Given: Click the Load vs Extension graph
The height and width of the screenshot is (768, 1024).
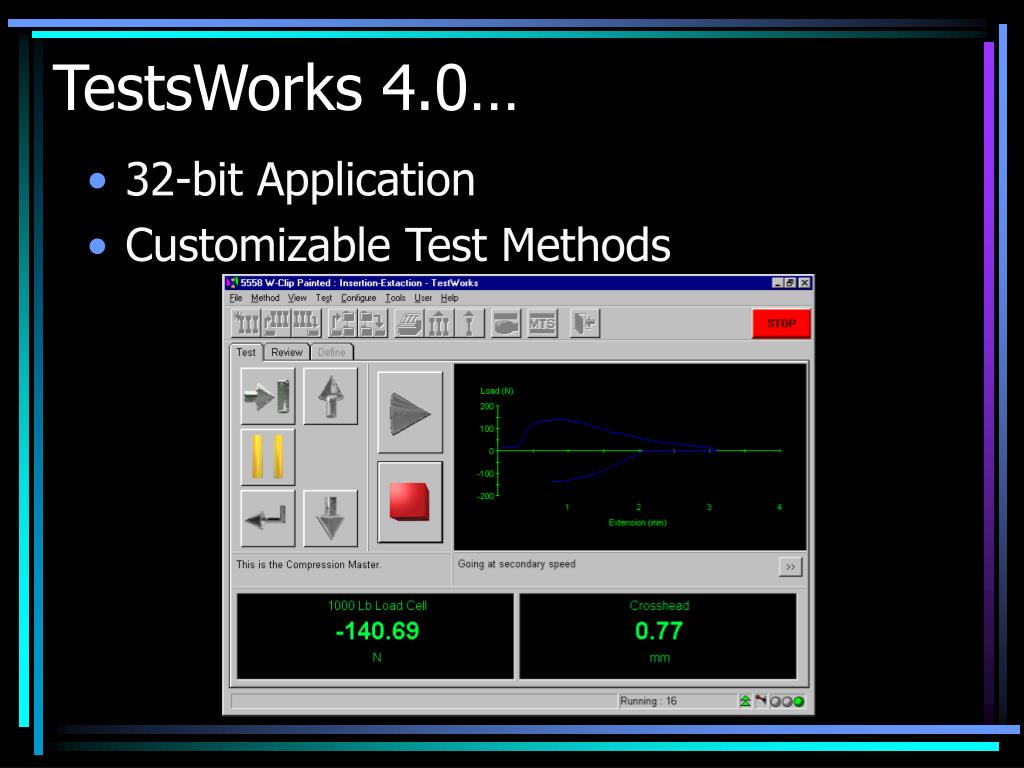Looking at the screenshot, I should (x=630, y=457).
